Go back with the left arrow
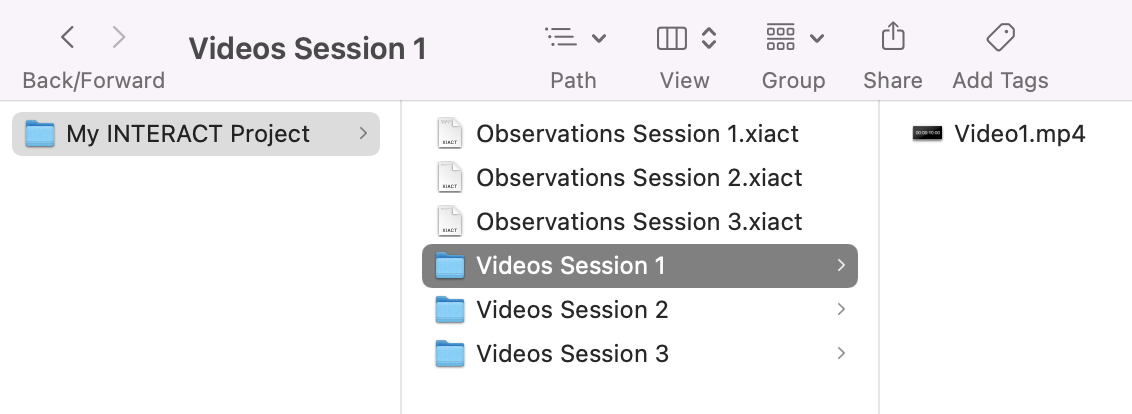1132x414 pixels. pos(67,37)
